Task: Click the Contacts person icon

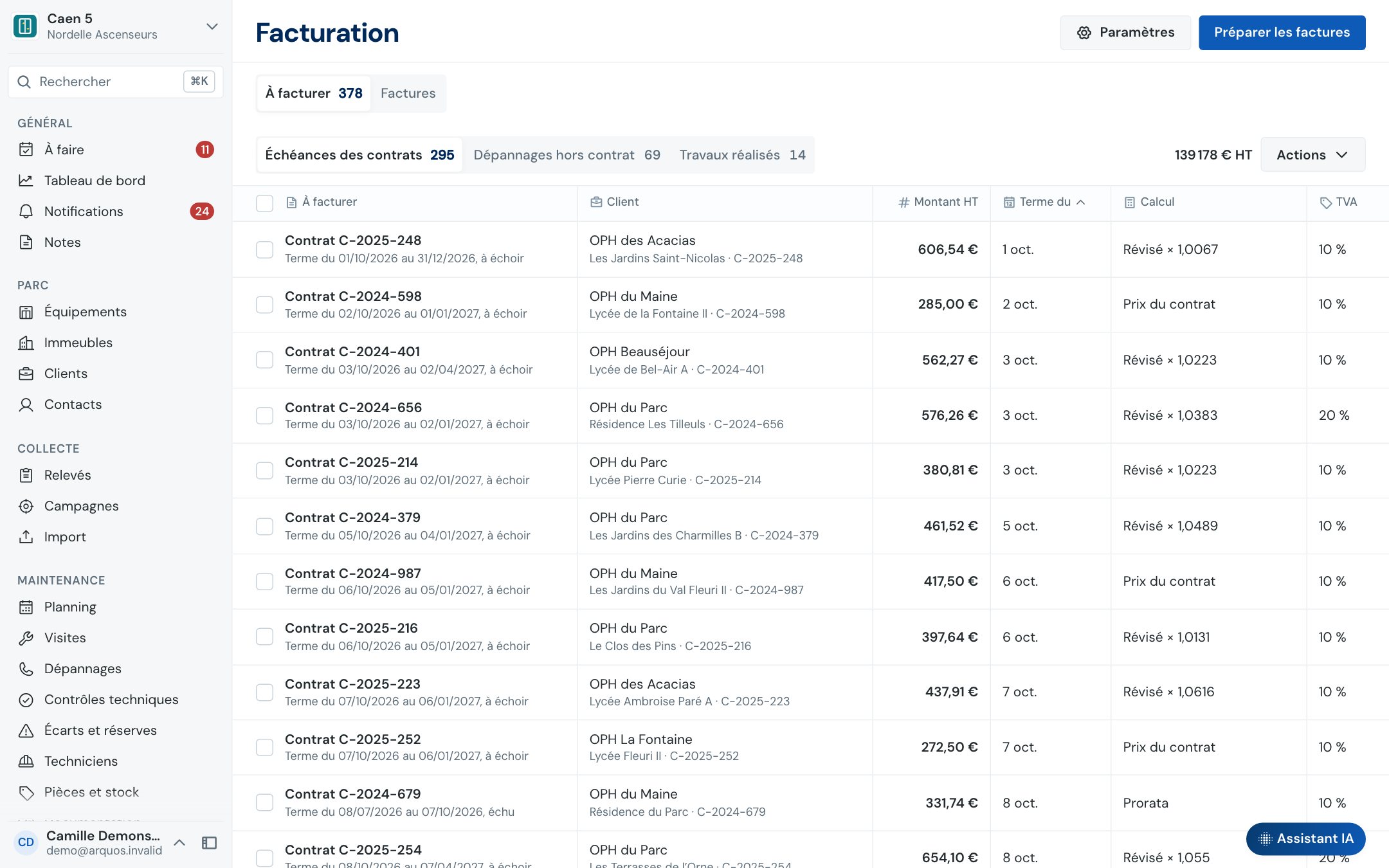Action: click(26, 404)
